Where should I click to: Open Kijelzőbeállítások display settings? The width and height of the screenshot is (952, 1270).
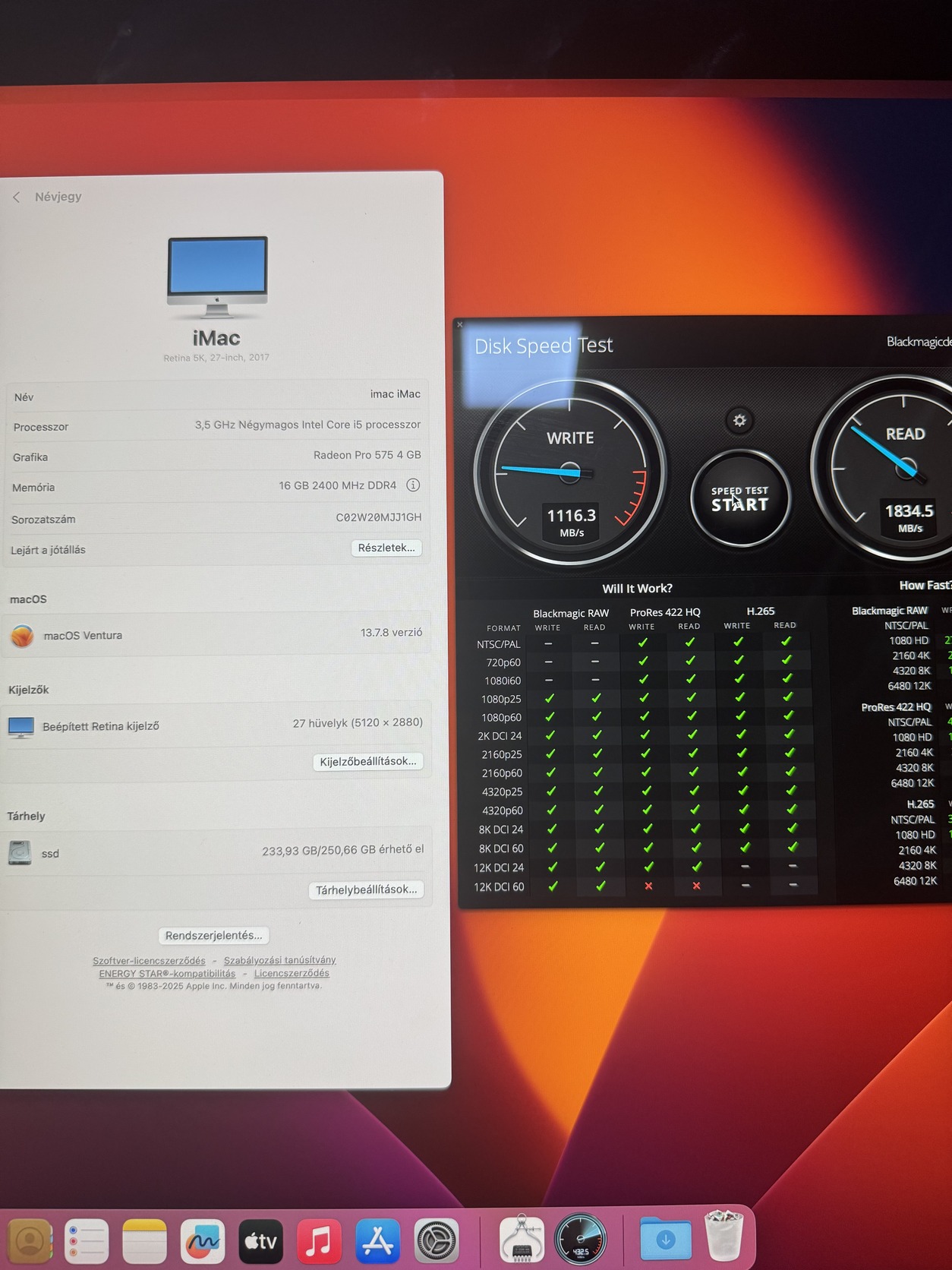coord(368,761)
